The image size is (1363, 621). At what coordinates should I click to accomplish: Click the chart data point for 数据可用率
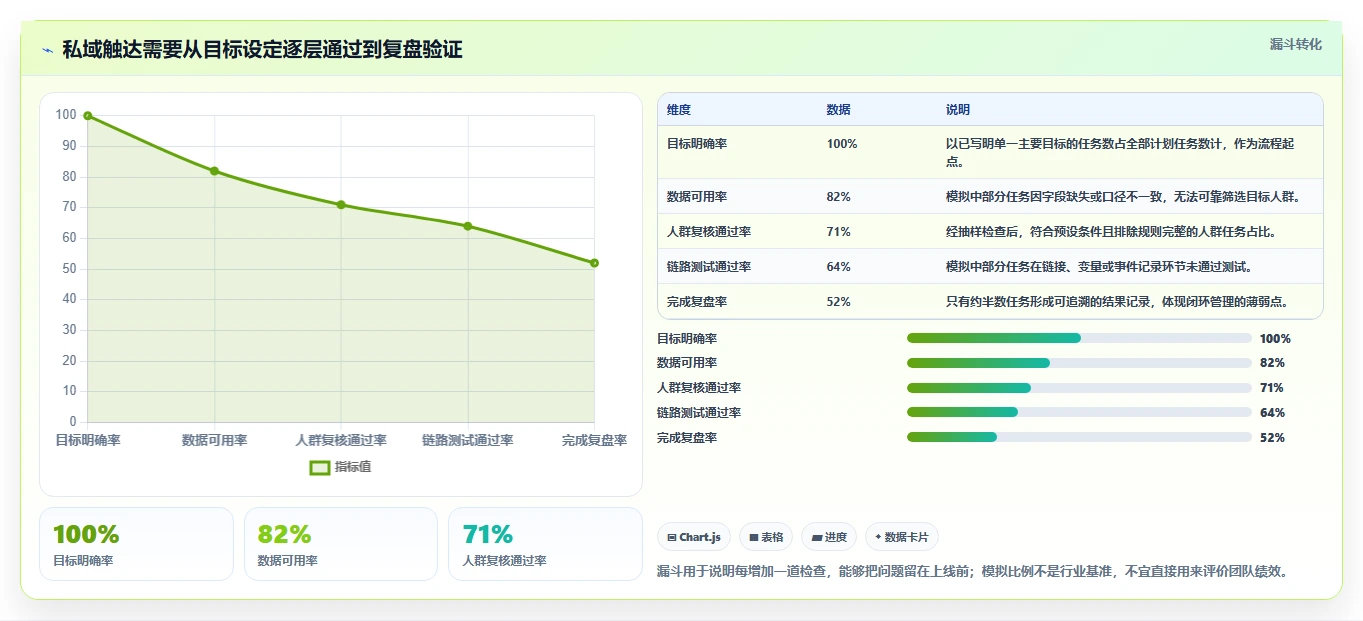214,171
